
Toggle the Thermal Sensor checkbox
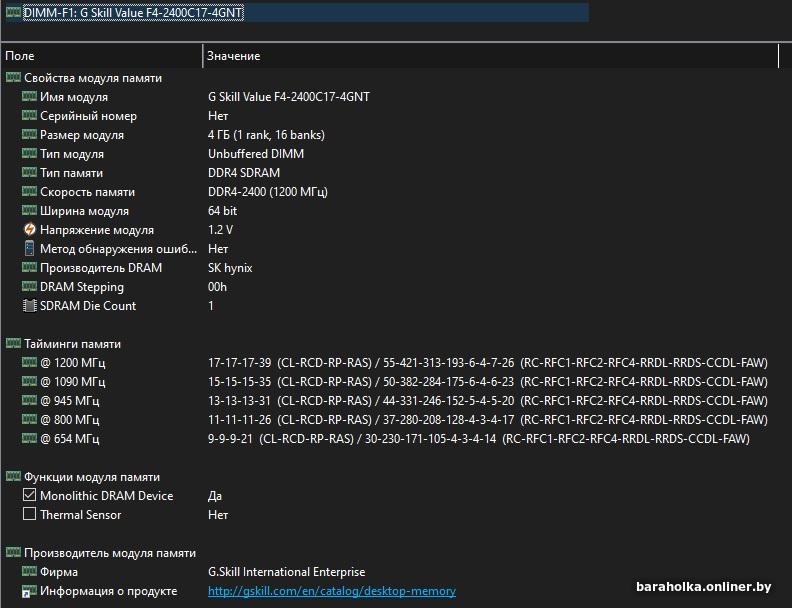coord(29,514)
